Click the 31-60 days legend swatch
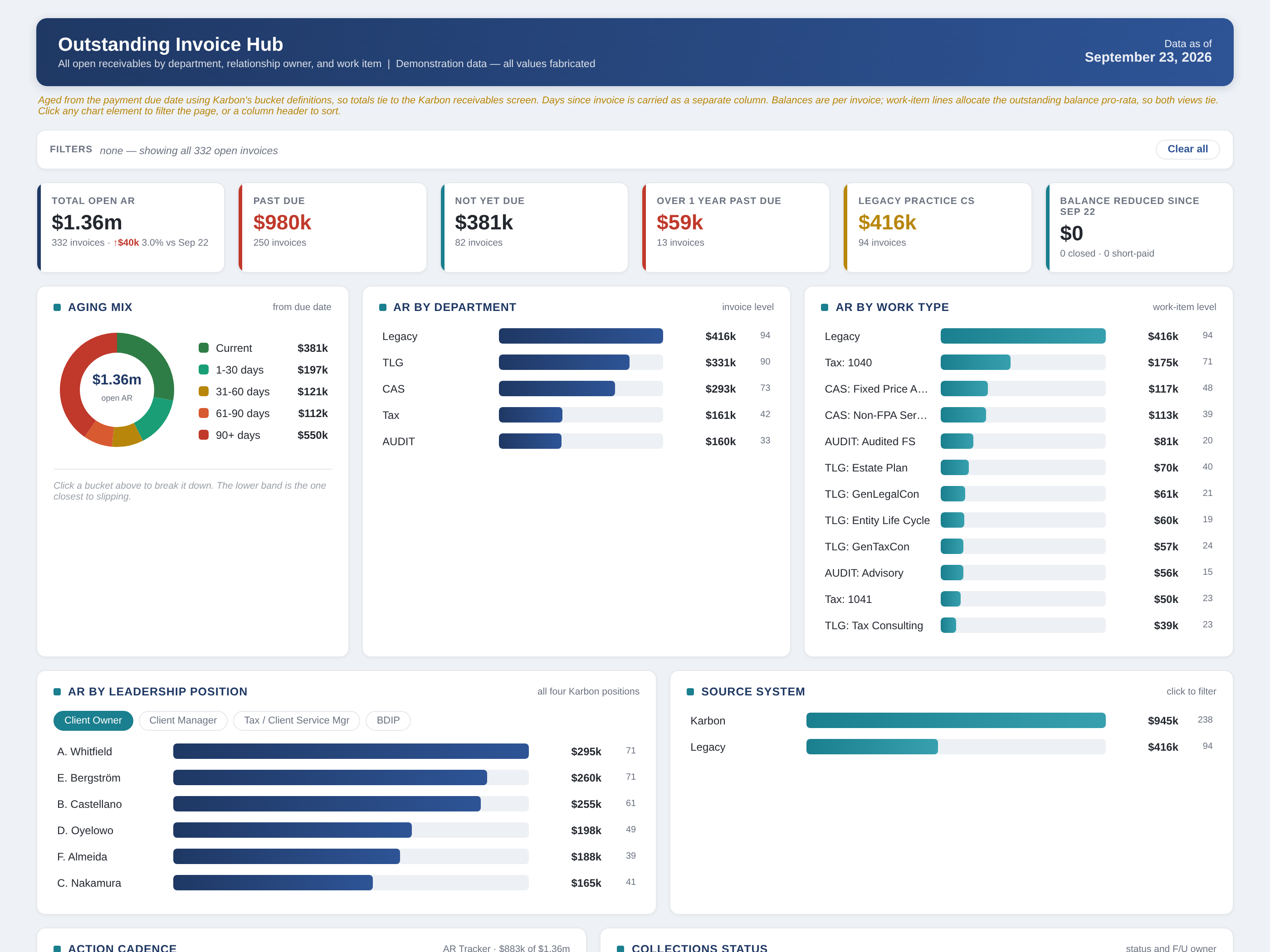This screenshot has width=1270, height=952. 203,391
